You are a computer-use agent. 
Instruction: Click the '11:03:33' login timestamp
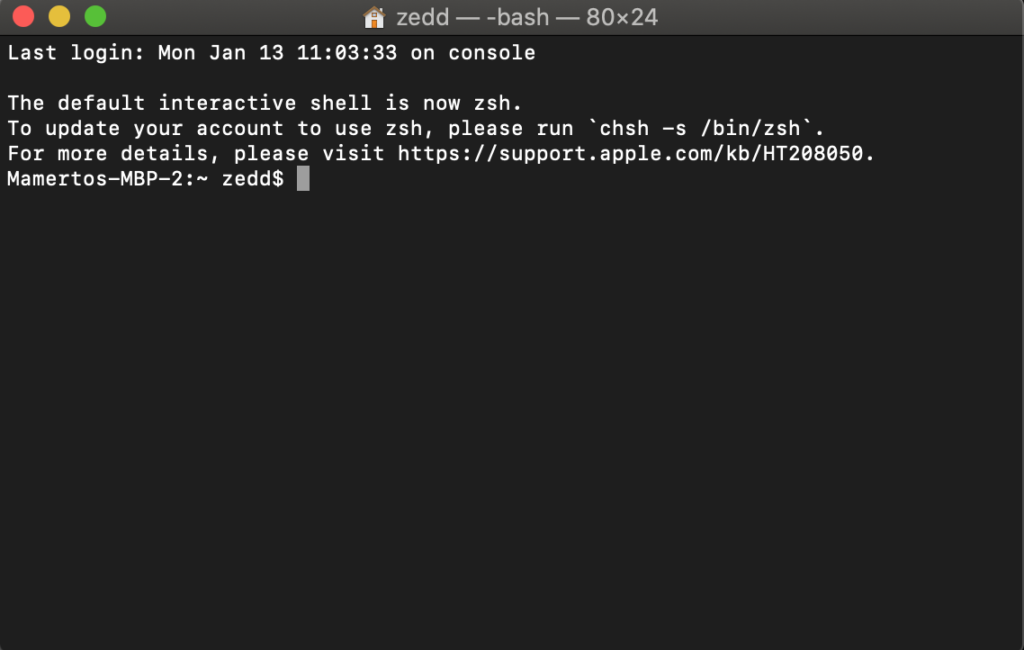tap(347, 53)
